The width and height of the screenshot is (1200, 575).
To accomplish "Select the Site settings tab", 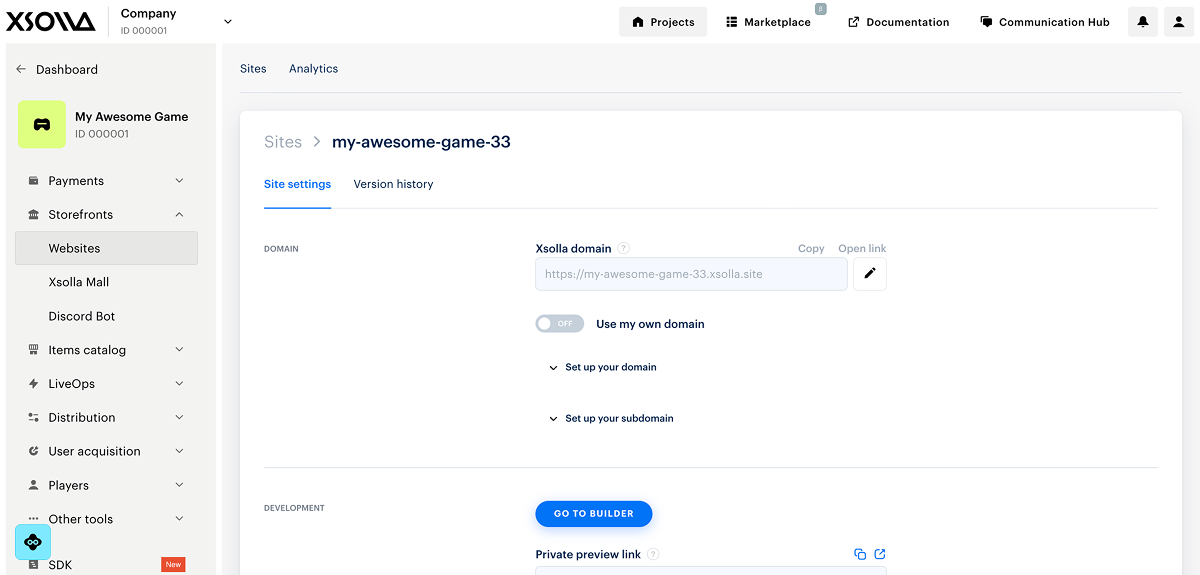I will [x=297, y=184].
